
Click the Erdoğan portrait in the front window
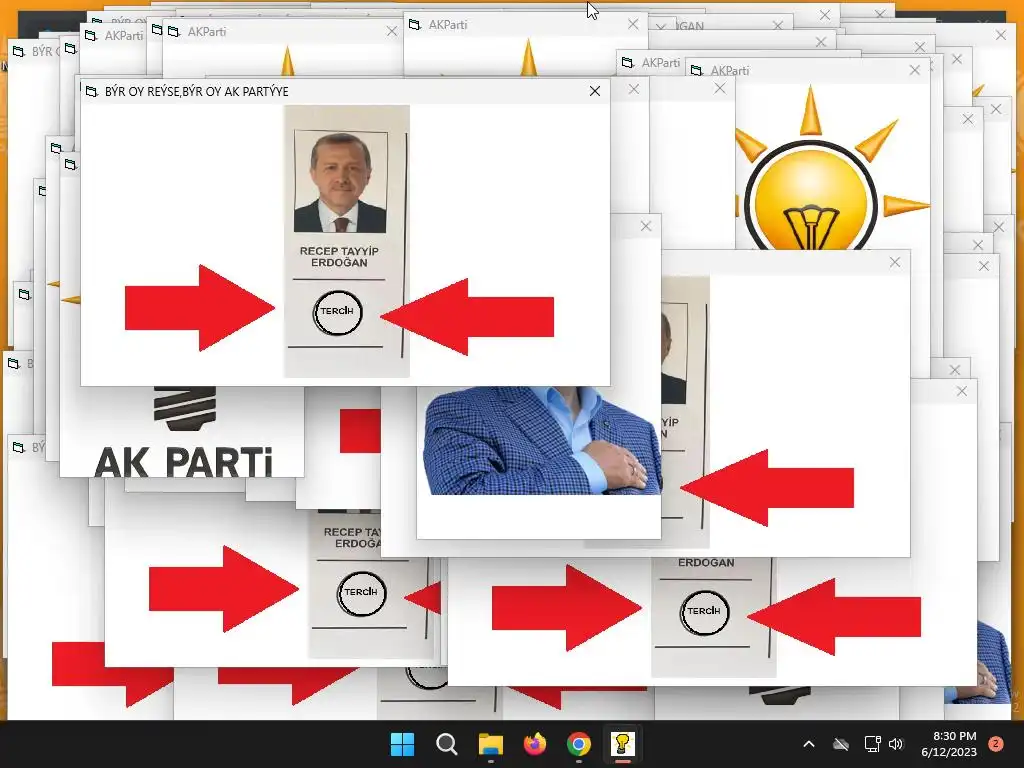pos(340,182)
